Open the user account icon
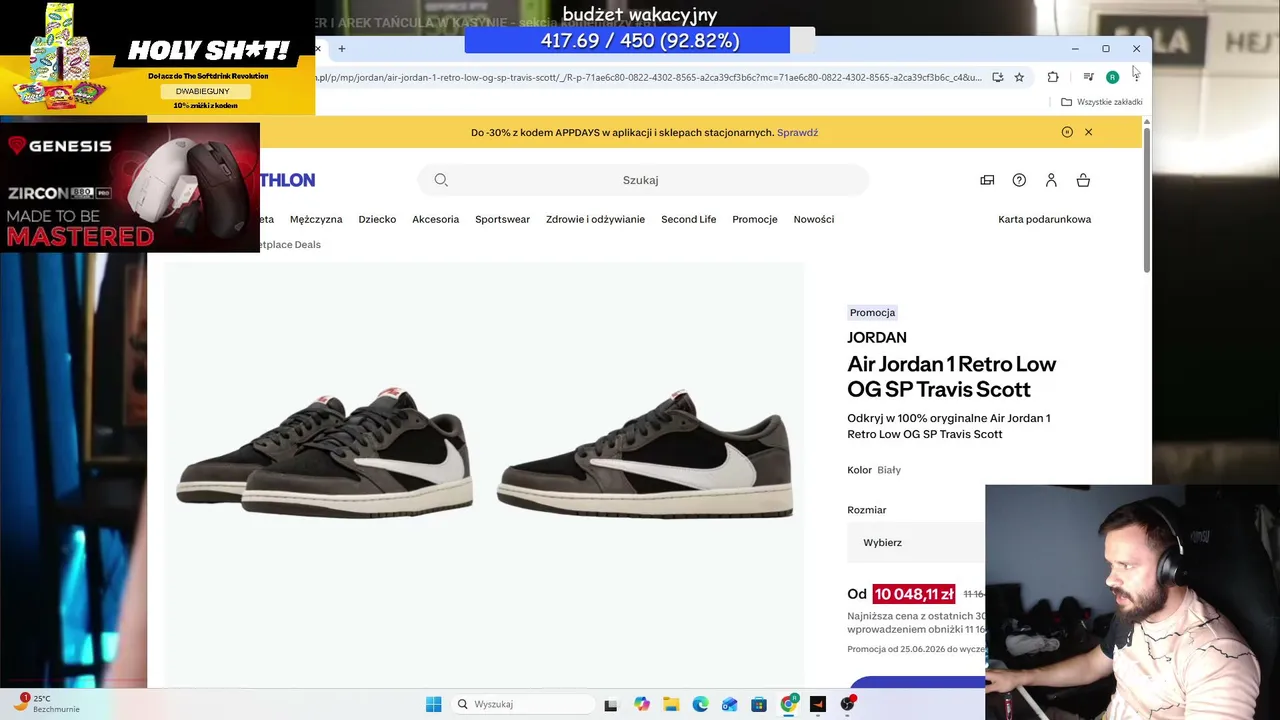 [x=1051, y=180]
